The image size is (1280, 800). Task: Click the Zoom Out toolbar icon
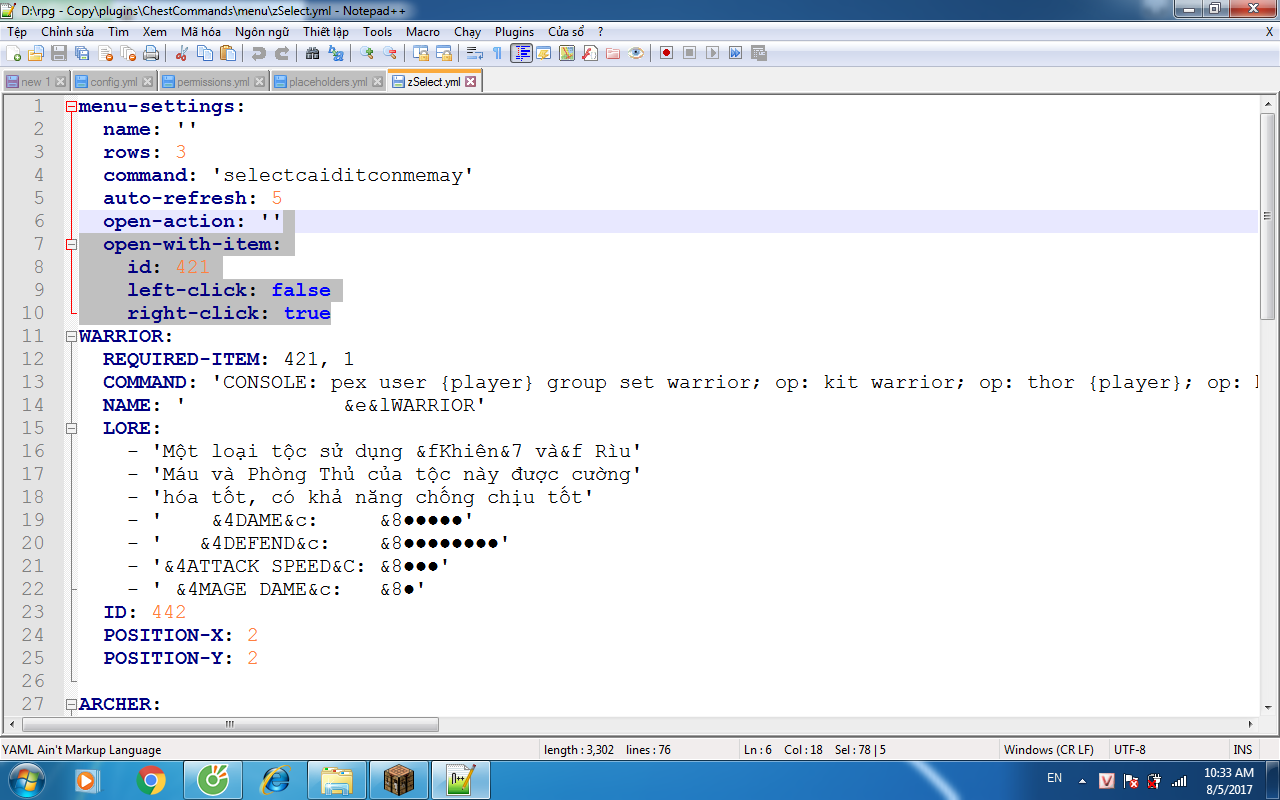pos(390,53)
